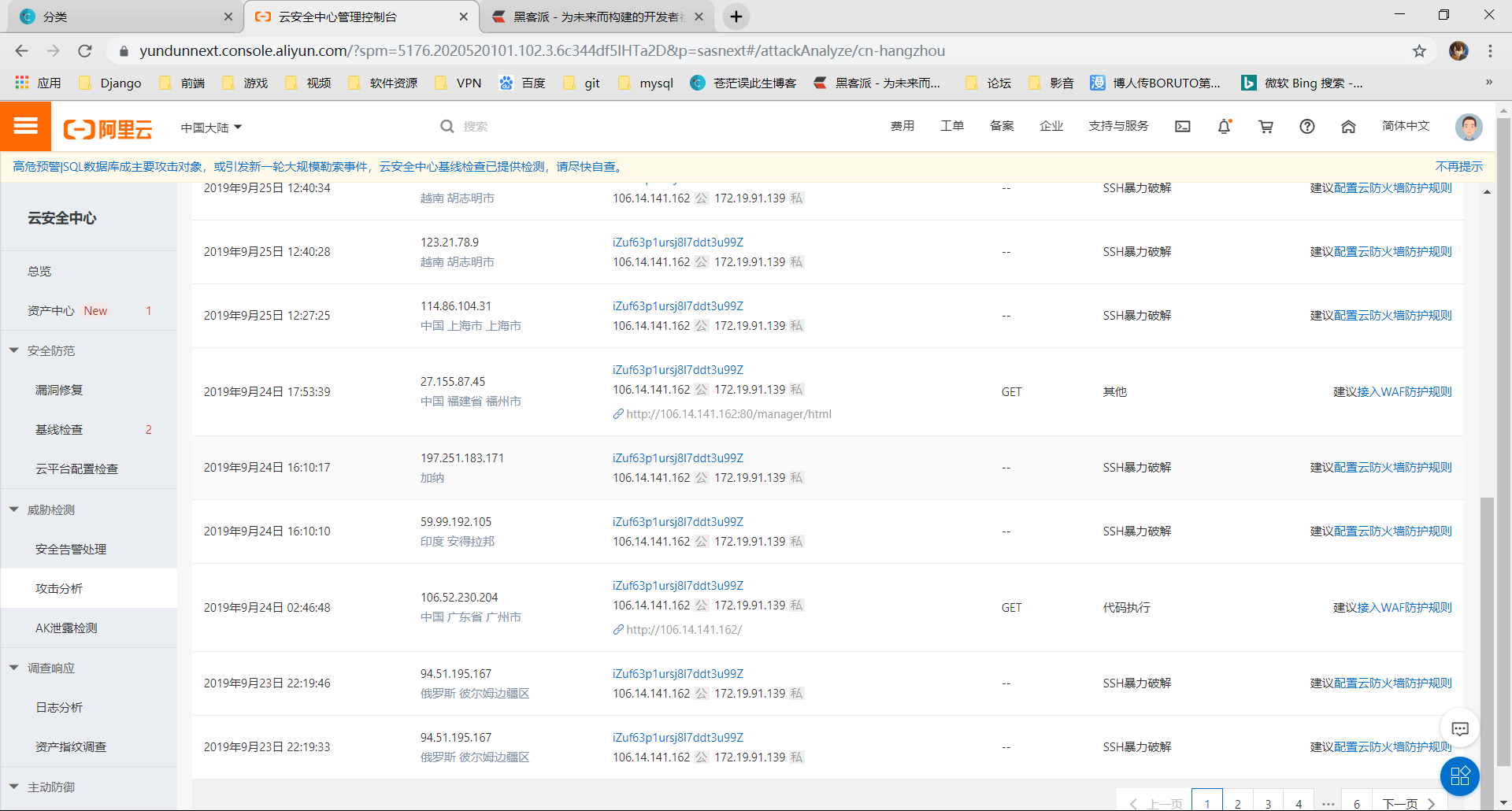The height and width of the screenshot is (811, 1512).
Task: Bookmark this page with the star icon
Action: click(1419, 51)
